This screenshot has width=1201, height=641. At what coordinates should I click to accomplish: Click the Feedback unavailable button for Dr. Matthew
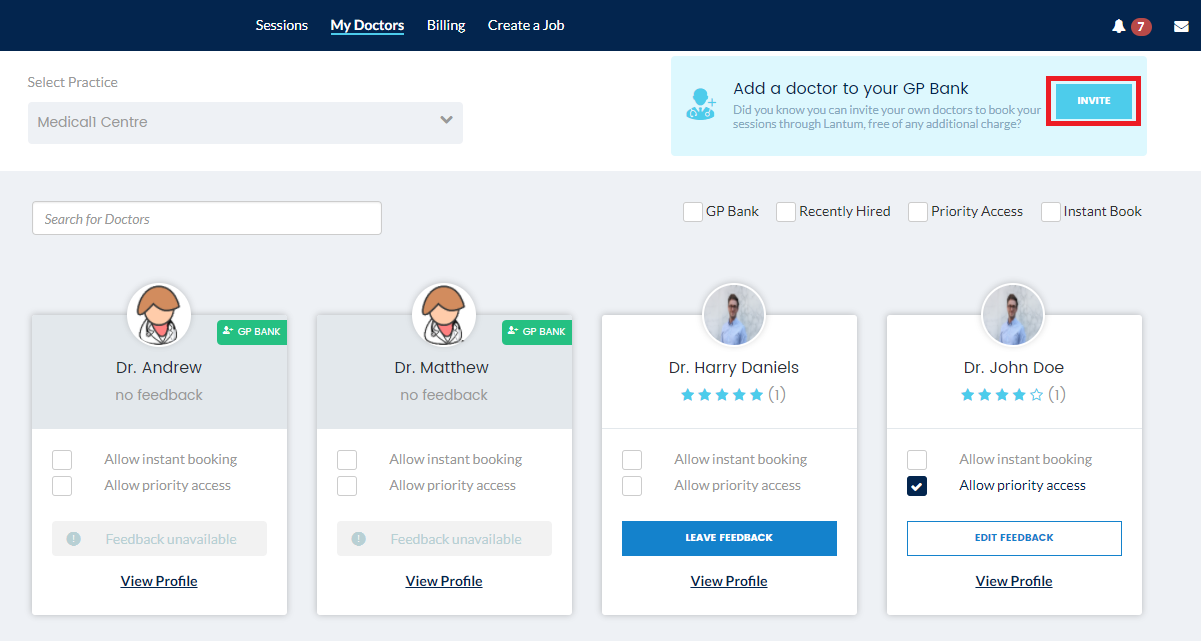pyautogui.click(x=444, y=539)
